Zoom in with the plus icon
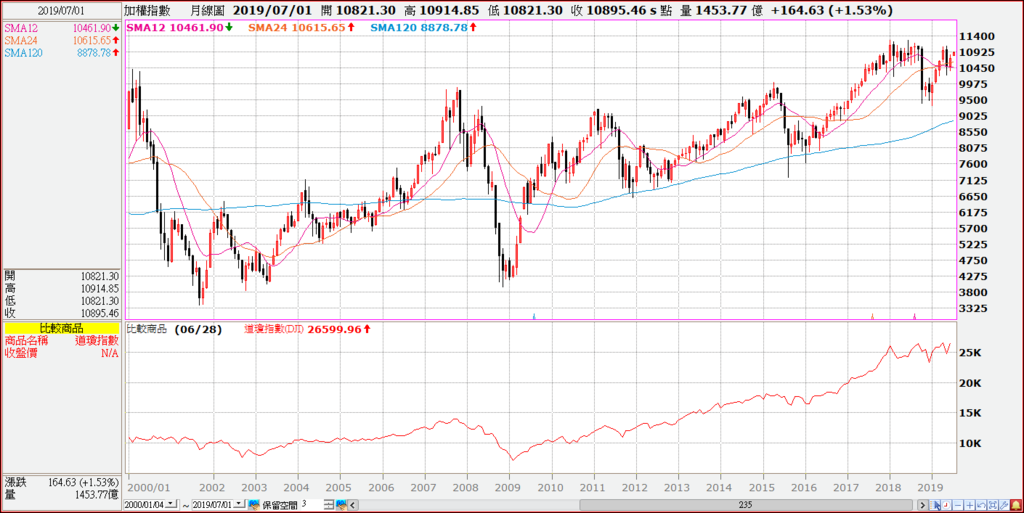This screenshot has height=513, width=1024. 970,505
